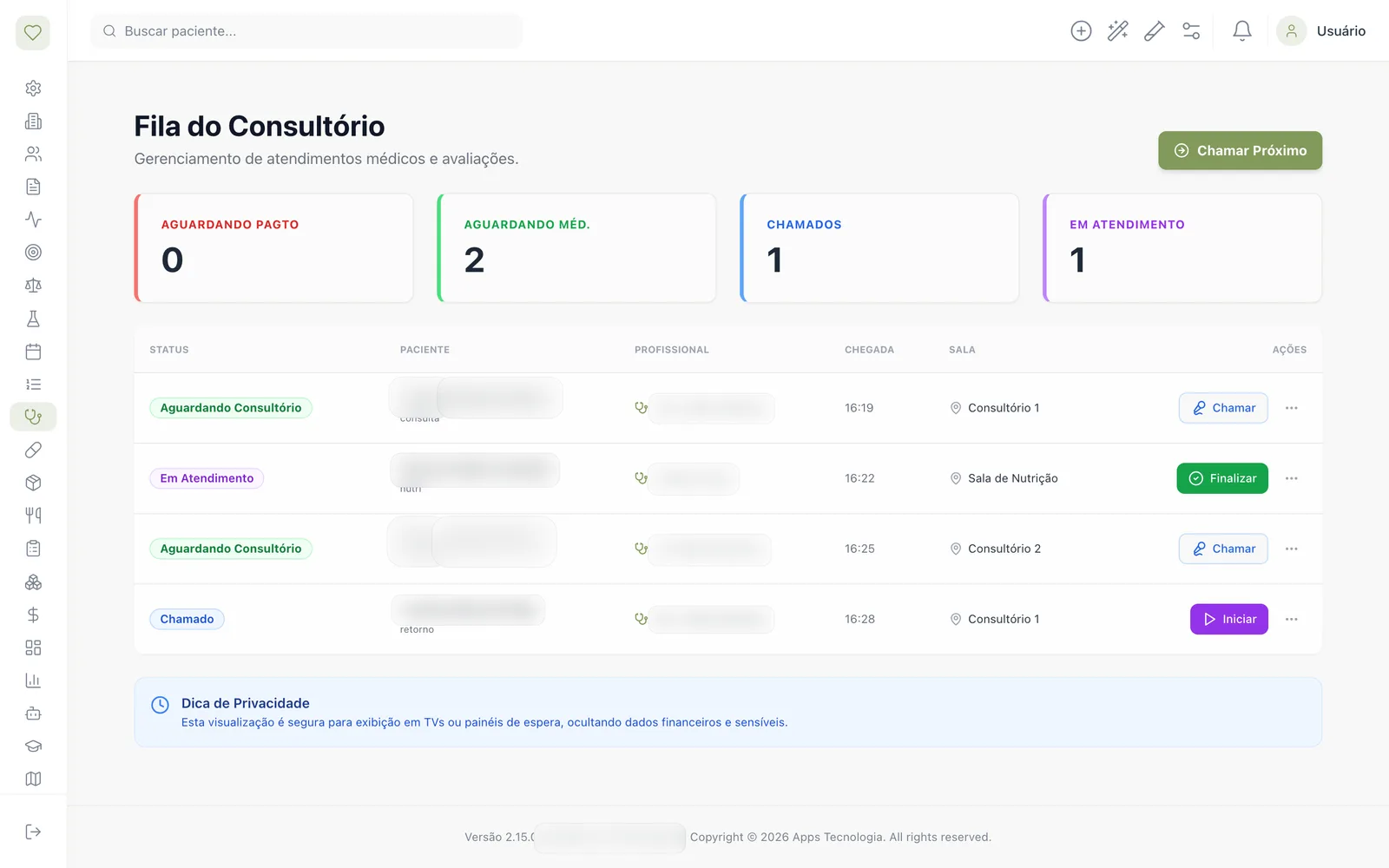Open the calendar icon in sidebar
Screen dimensions: 1389x868
coord(33,352)
